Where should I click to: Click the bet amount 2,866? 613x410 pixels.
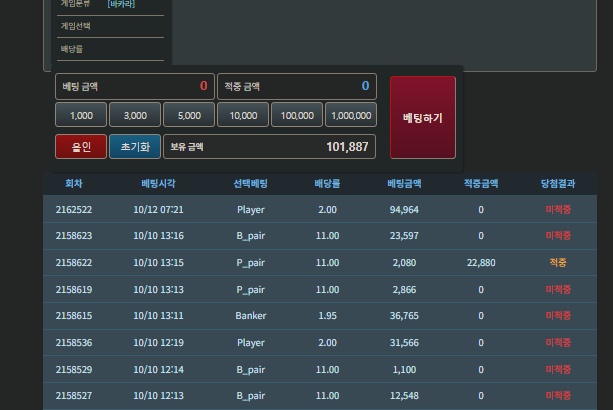[404, 290]
